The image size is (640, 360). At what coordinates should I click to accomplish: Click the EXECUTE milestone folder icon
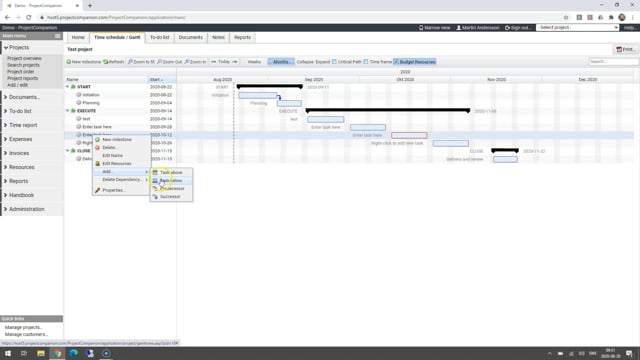pyautogui.click(x=73, y=111)
